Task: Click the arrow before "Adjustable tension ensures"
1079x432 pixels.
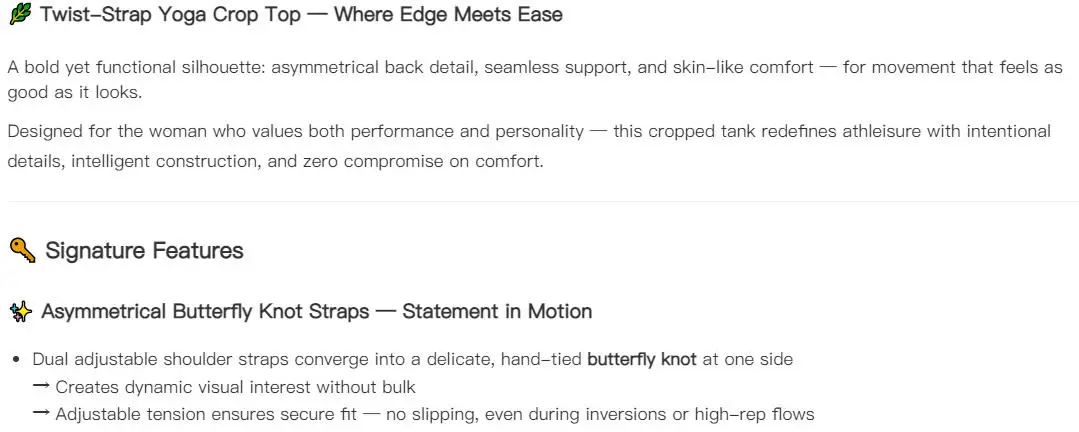Action: (41, 414)
